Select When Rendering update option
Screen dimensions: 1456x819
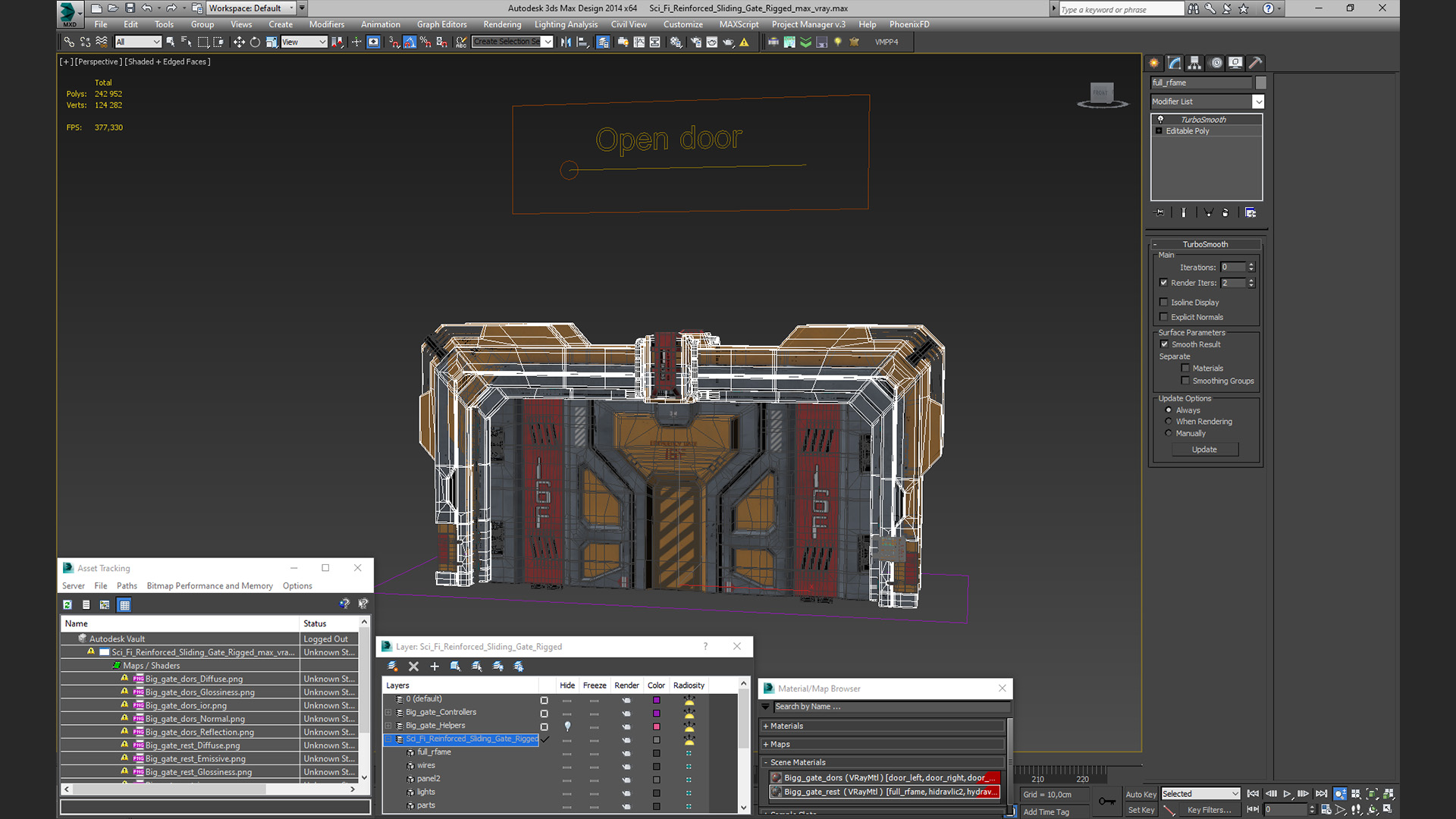coord(1169,422)
